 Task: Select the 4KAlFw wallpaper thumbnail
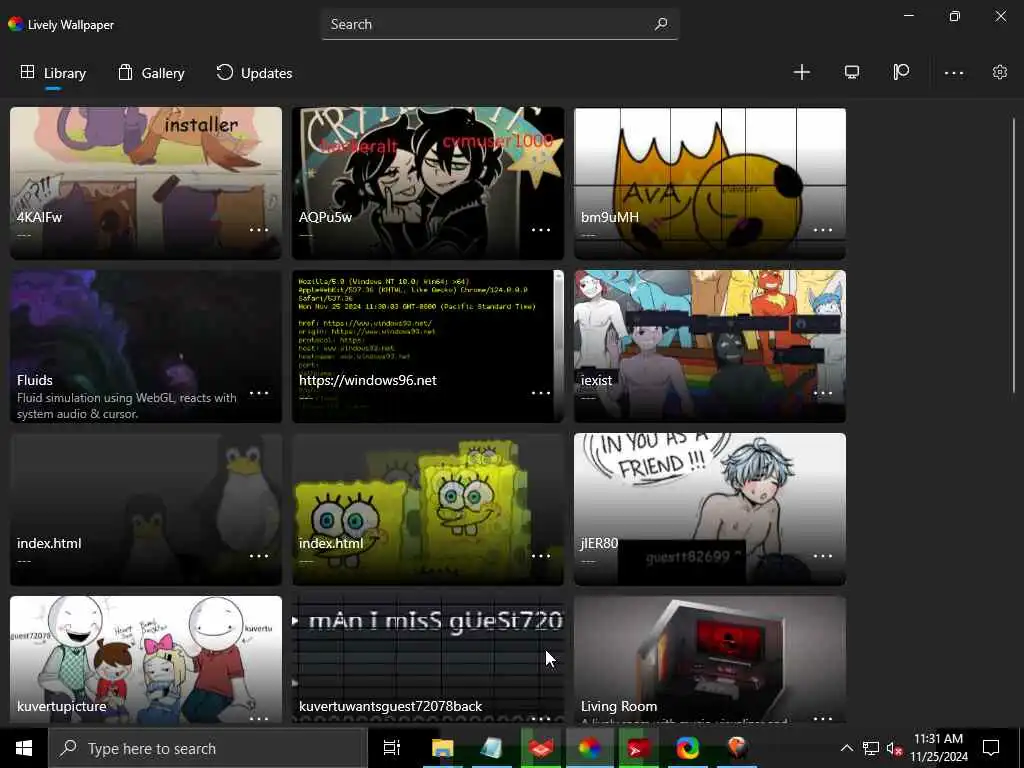point(146,183)
